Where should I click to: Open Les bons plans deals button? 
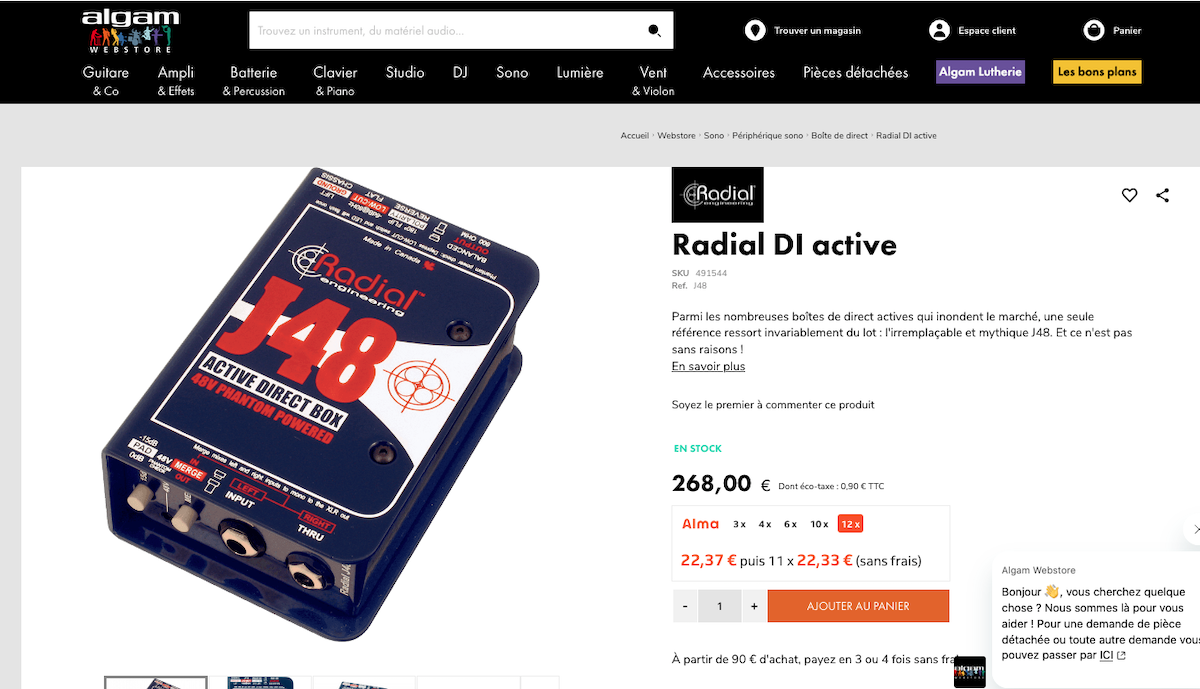(x=1097, y=72)
